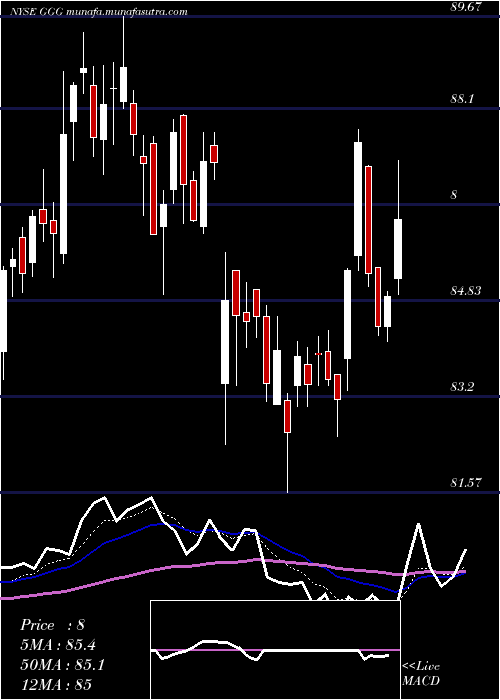Viewport: 500px width, 700px height.
Task: Click the Price : 8 reading
Action: point(52,625)
